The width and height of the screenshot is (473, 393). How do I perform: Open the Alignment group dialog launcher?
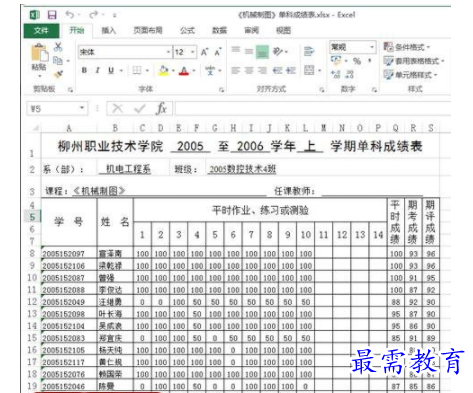pyautogui.click(x=322, y=89)
